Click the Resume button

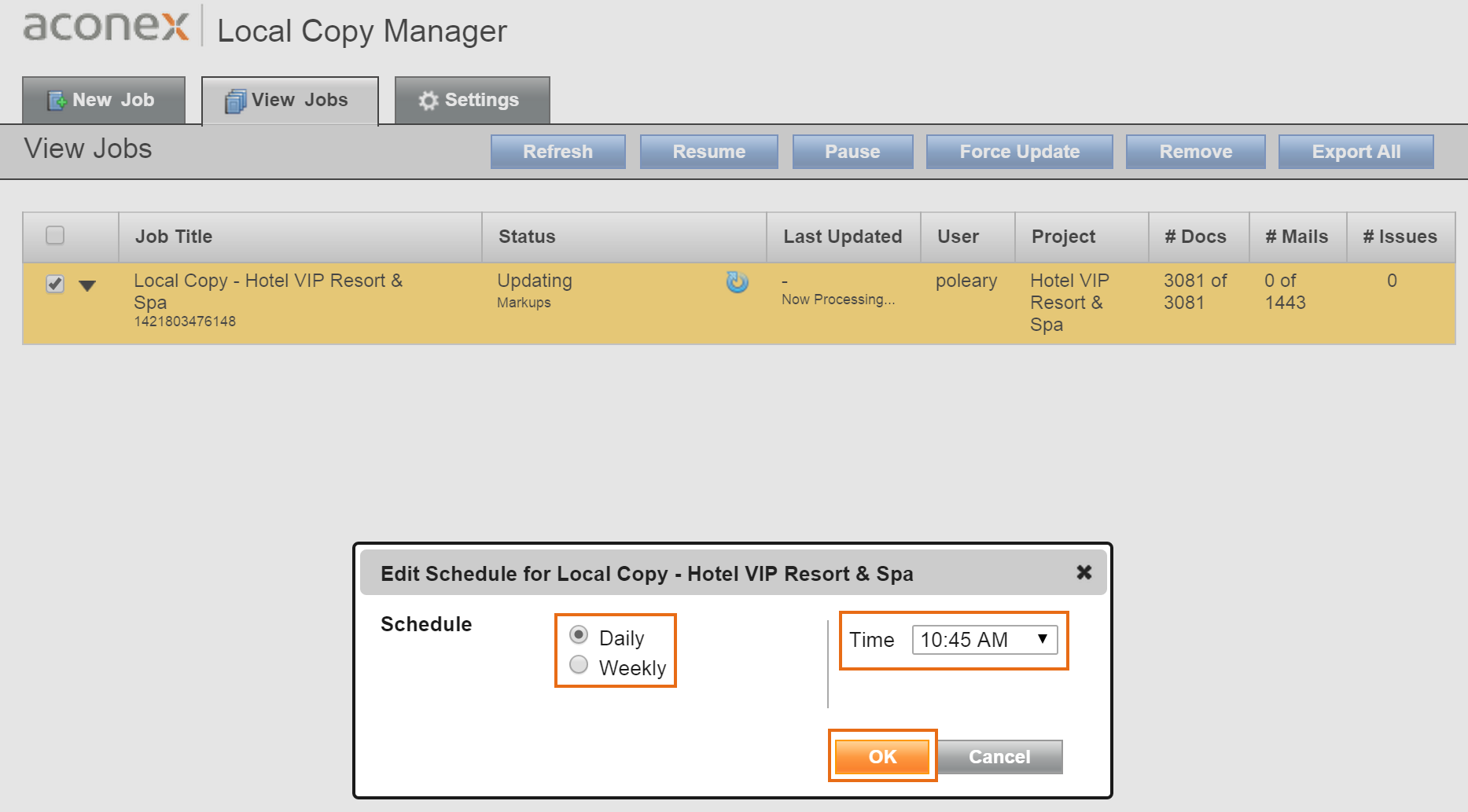pyautogui.click(x=709, y=152)
